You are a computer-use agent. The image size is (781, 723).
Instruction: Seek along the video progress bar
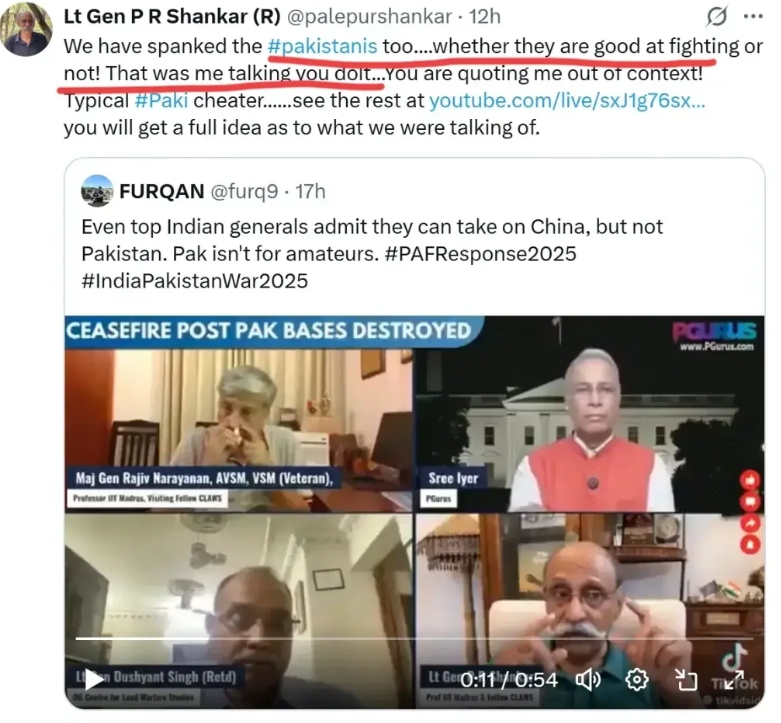click(414, 638)
